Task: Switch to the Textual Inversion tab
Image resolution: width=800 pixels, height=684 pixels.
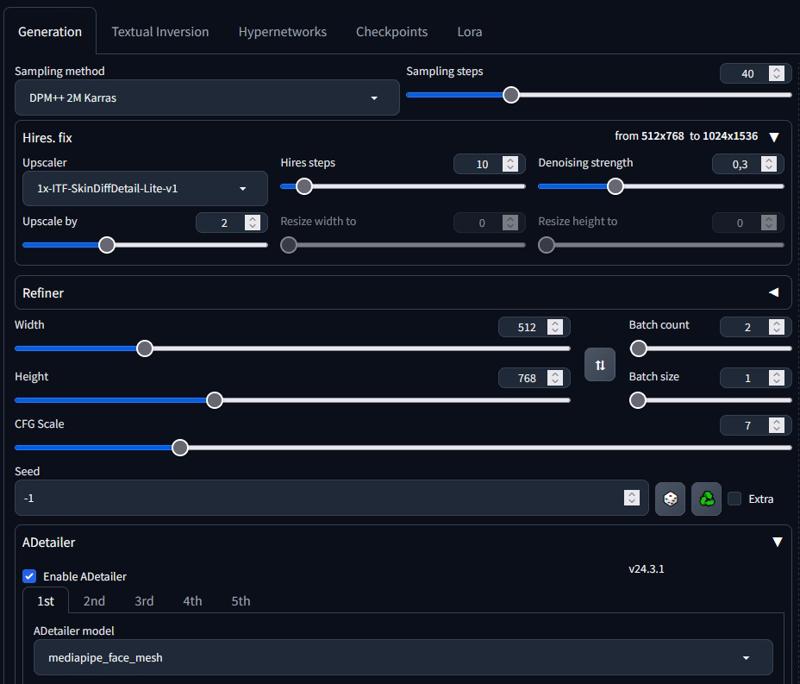Action: tap(160, 32)
